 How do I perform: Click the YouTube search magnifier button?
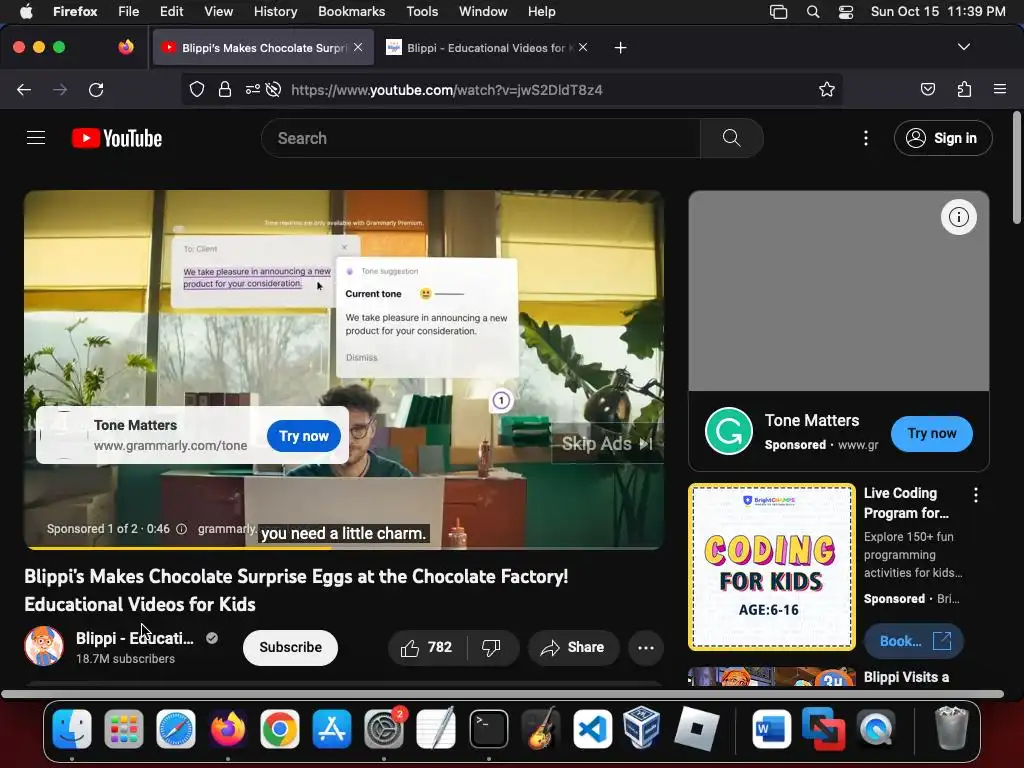click(x=731, y=138)
